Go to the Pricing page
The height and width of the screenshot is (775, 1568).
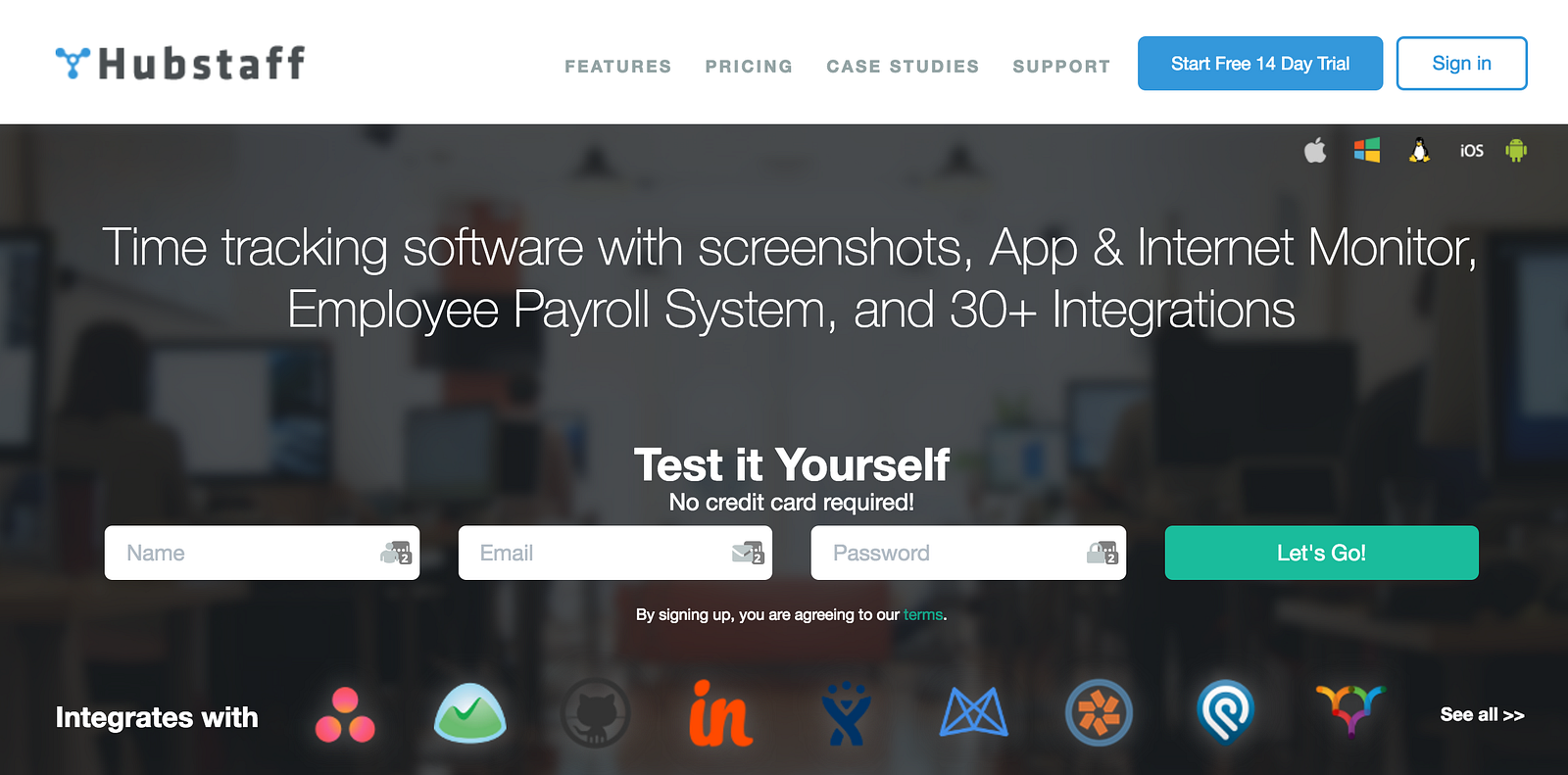pos(749,67)
